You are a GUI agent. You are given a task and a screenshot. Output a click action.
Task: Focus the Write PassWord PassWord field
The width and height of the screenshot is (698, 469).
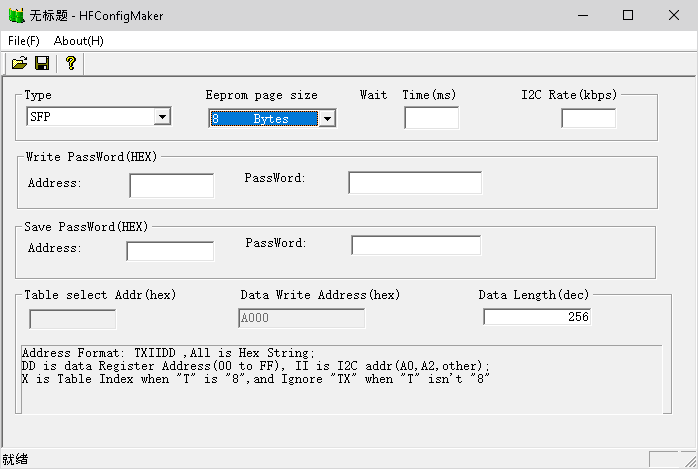(414, 182)
